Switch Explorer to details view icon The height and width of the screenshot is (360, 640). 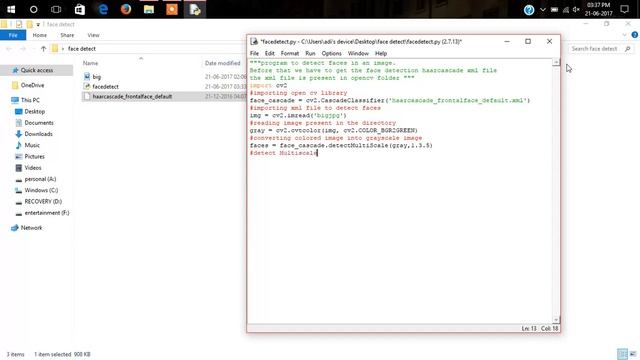622,354
